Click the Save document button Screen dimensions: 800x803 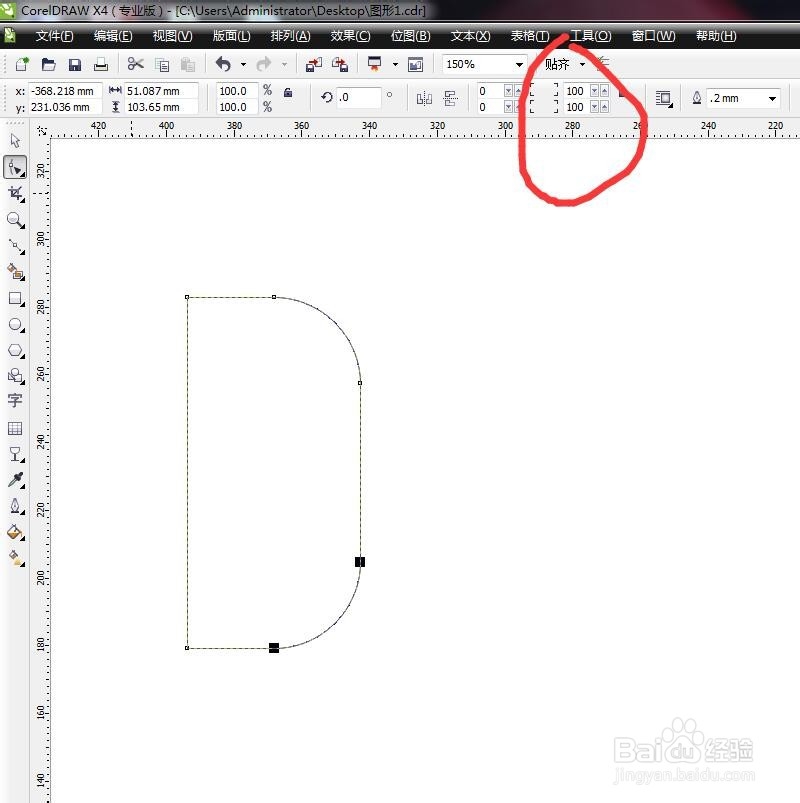click(x=74, y=64)
